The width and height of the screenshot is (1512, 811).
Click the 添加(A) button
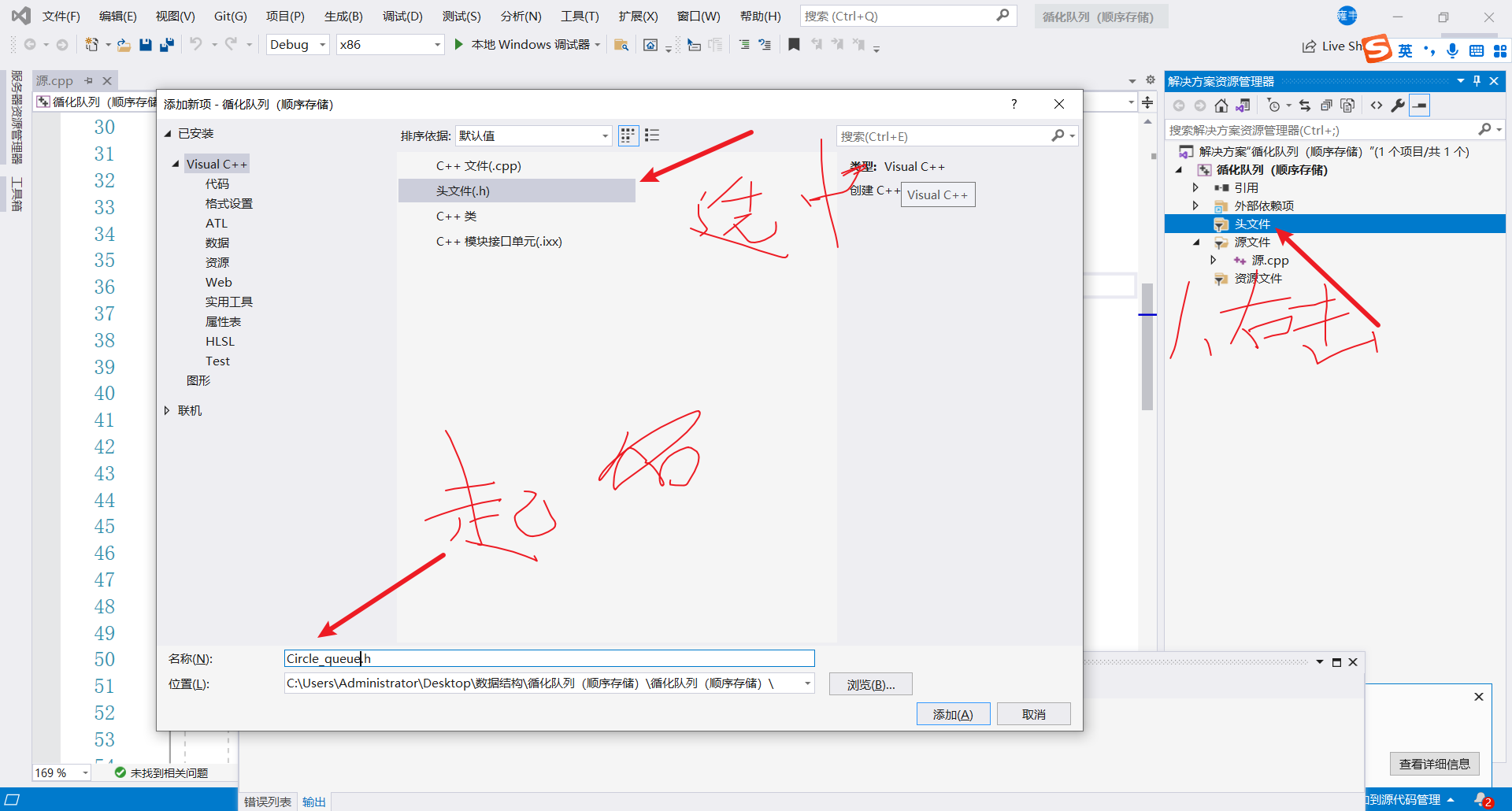click(953, 714)
